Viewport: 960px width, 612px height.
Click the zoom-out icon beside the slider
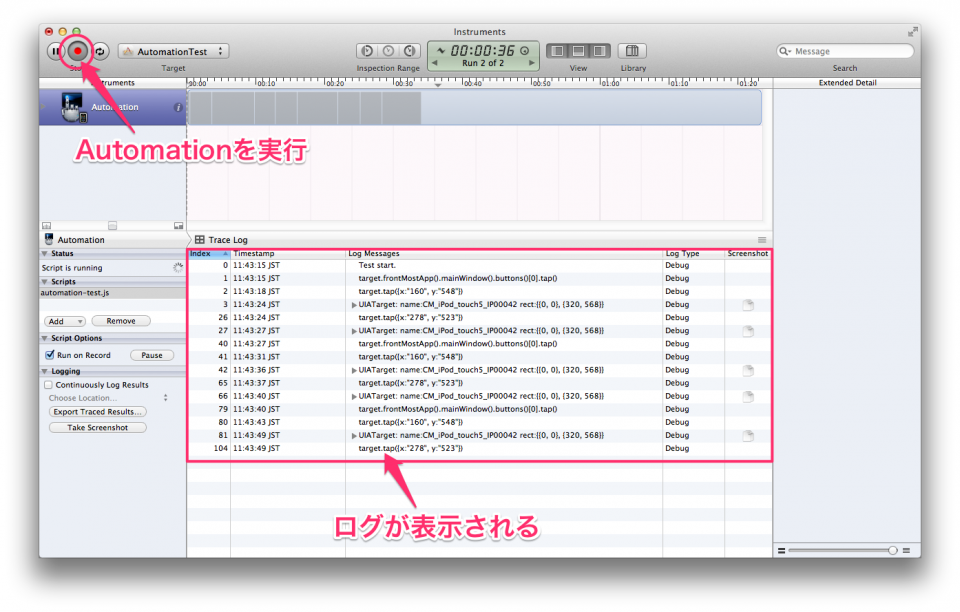(x=781, y=551)
